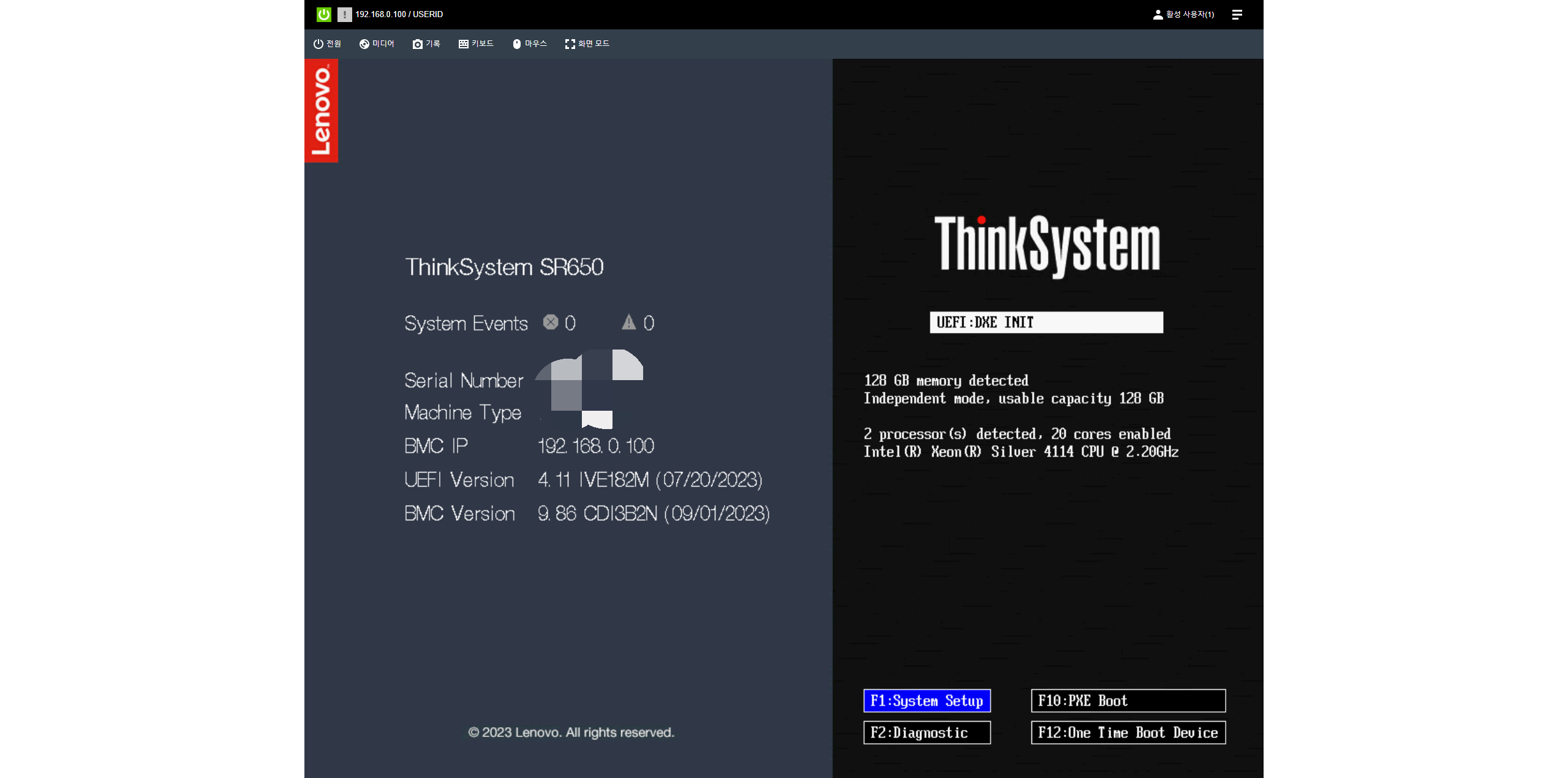Click the hamburger menu icon at top right
The image size is (1568, 778).
click(1237, 14)
